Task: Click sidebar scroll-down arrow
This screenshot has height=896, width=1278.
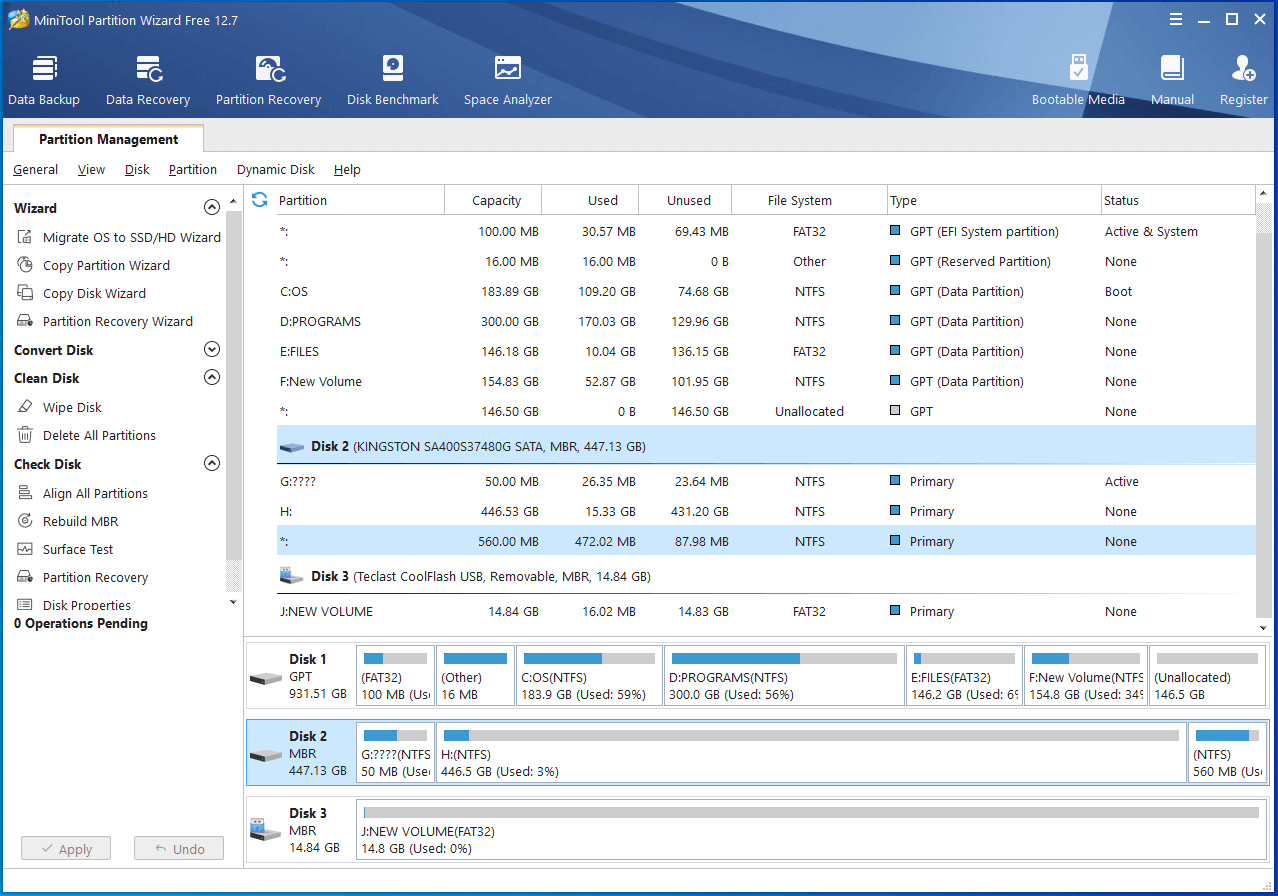Action: [x=234, y=602]
